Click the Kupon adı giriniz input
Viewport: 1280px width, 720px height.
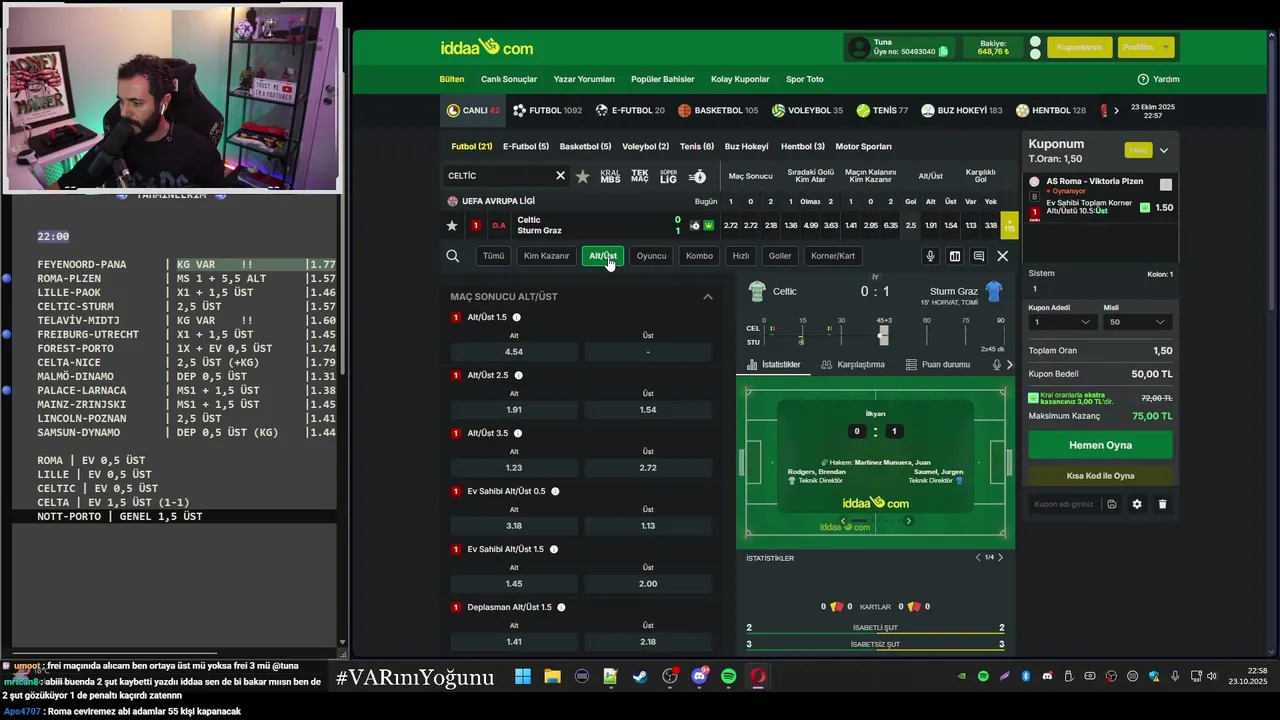1063,504
